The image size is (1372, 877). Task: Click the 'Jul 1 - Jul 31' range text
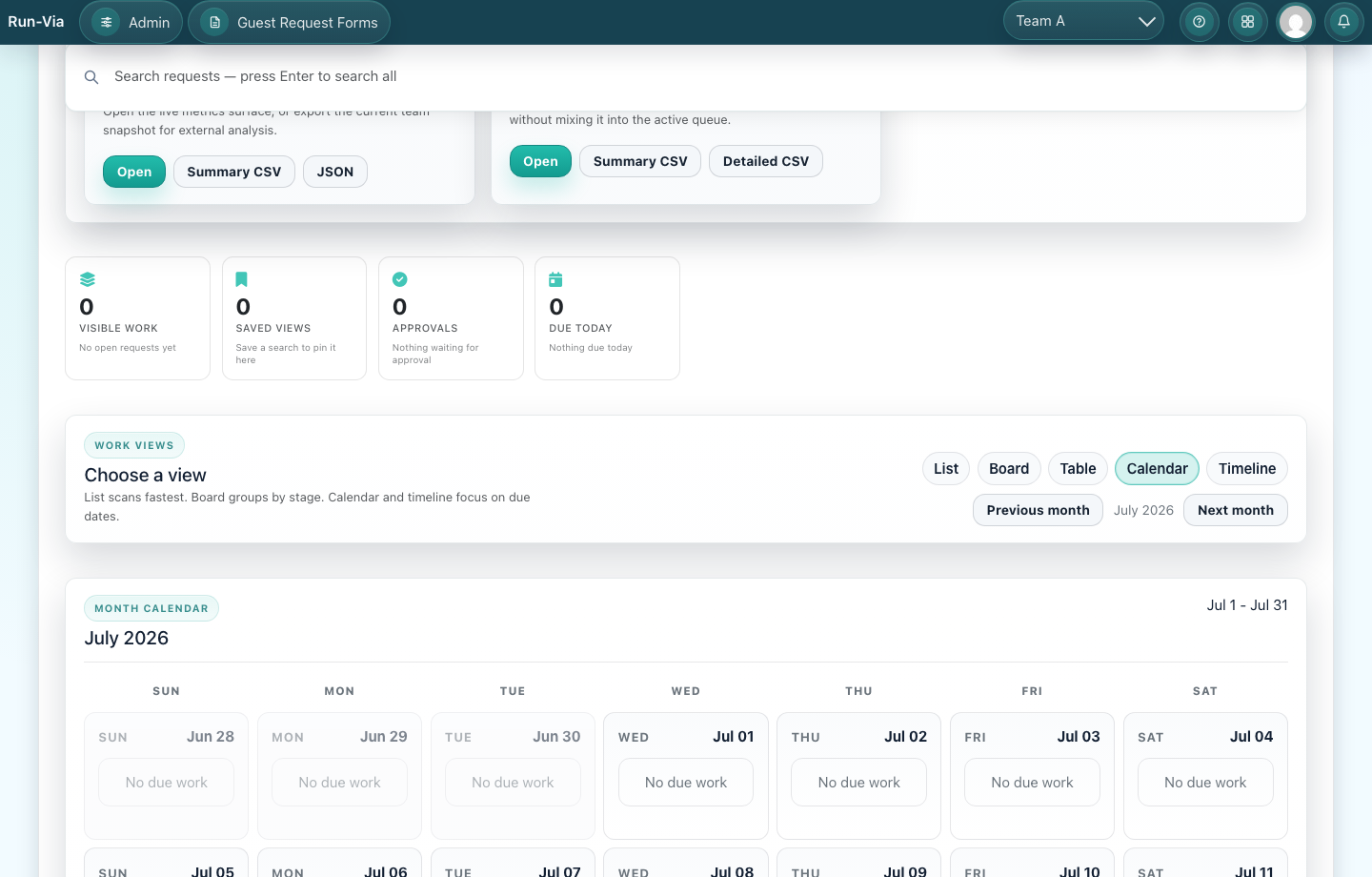(x=1247, y=605)
